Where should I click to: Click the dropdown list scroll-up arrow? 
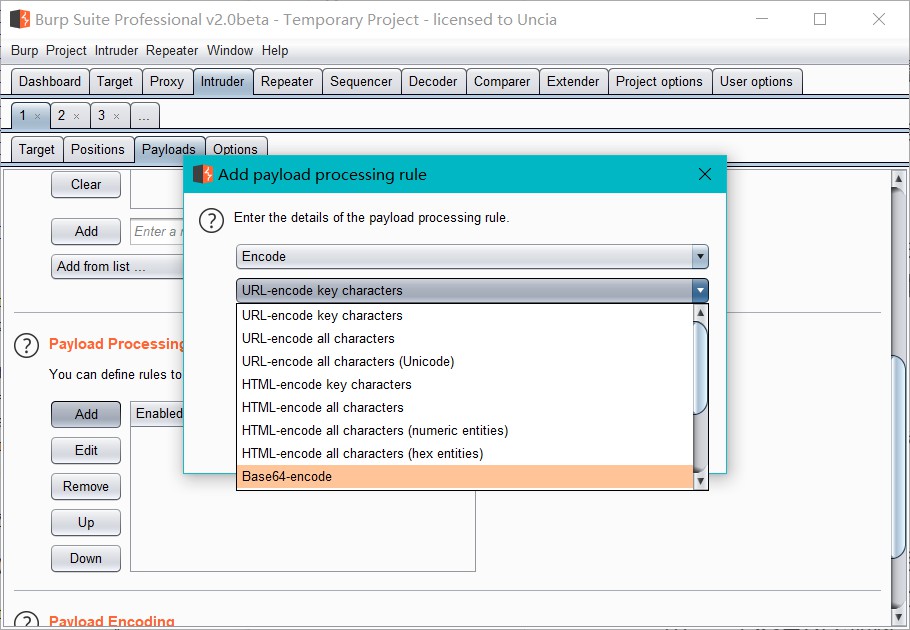(x=700, y=313)
